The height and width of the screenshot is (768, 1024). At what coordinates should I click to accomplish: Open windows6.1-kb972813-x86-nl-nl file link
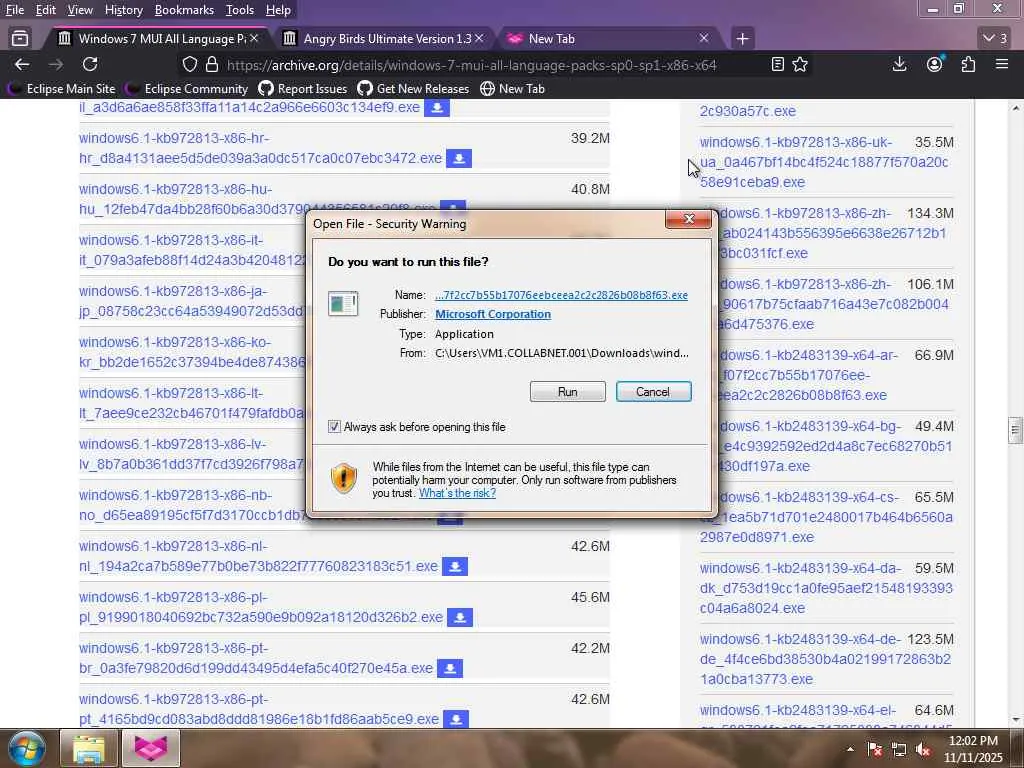(x=258, y=556)
